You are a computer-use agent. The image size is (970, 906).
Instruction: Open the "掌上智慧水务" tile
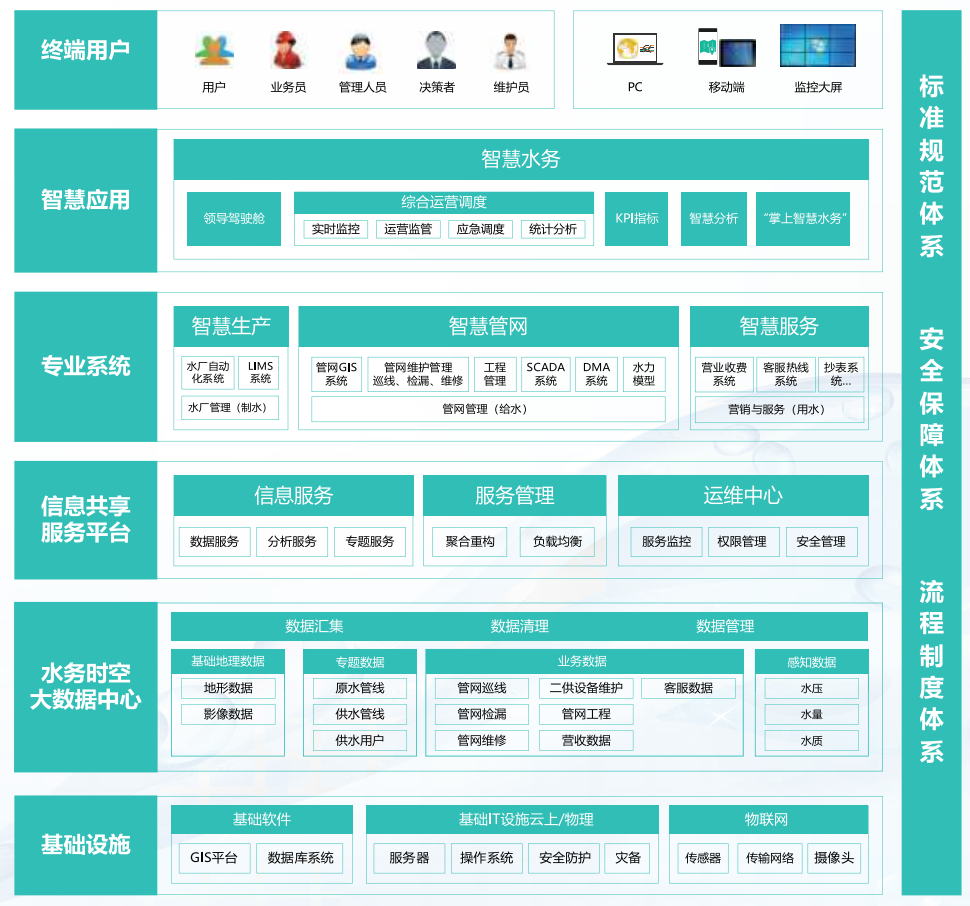tap(803, 219)
